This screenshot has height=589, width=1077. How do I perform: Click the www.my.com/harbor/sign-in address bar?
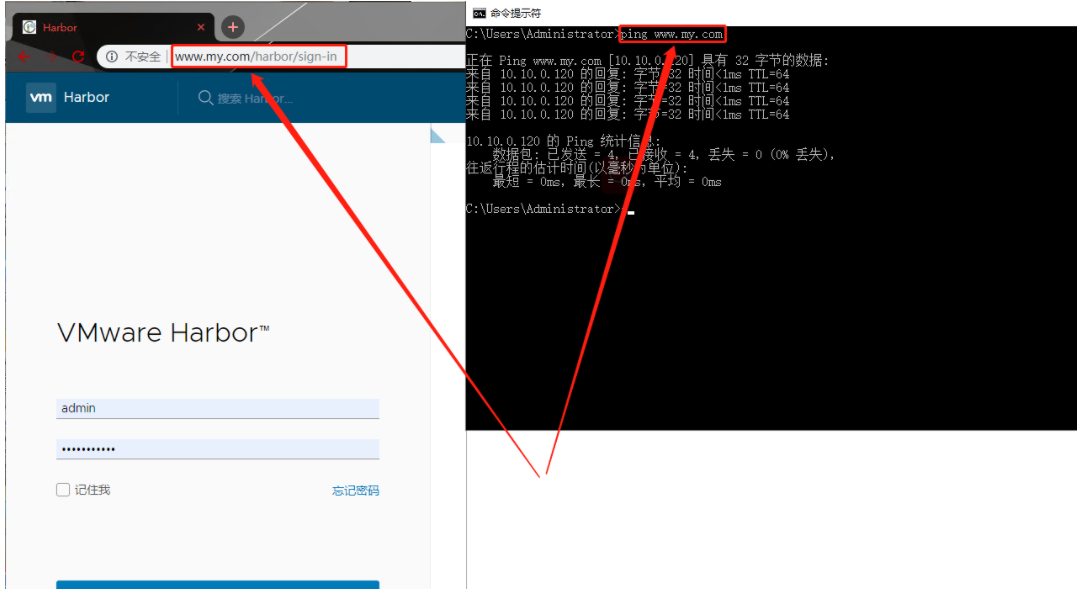pos(256,56)
